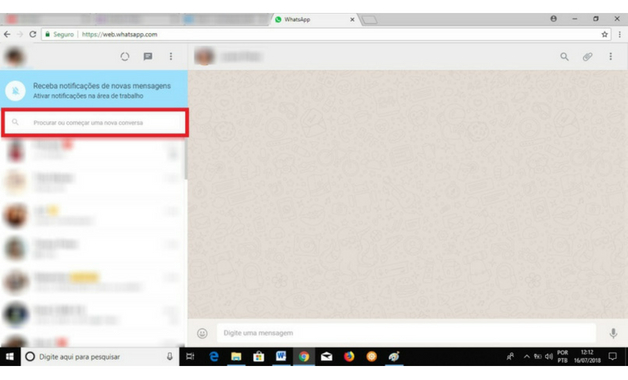Bookmark this page with the star
Image resolution: width=628 pixels, height=380 pixels.
coord(604,34)
